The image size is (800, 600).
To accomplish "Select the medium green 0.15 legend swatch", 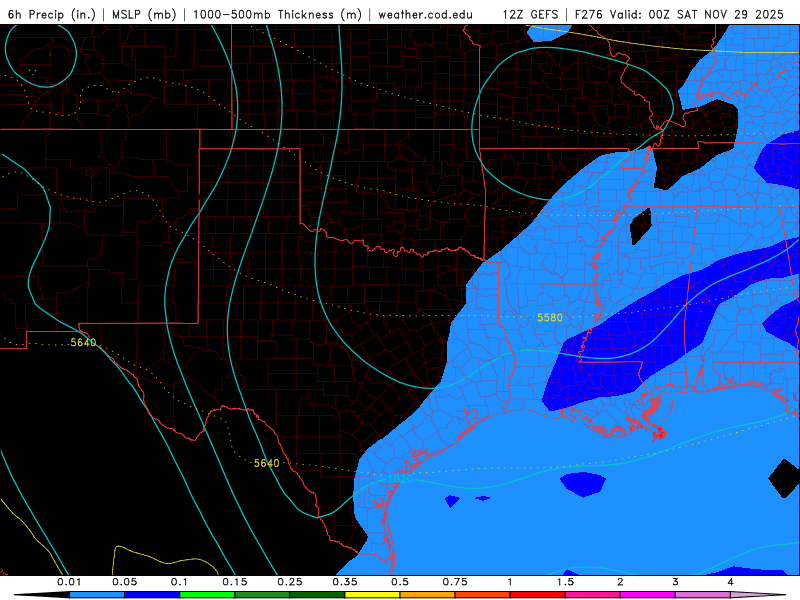I will (262, 595).
